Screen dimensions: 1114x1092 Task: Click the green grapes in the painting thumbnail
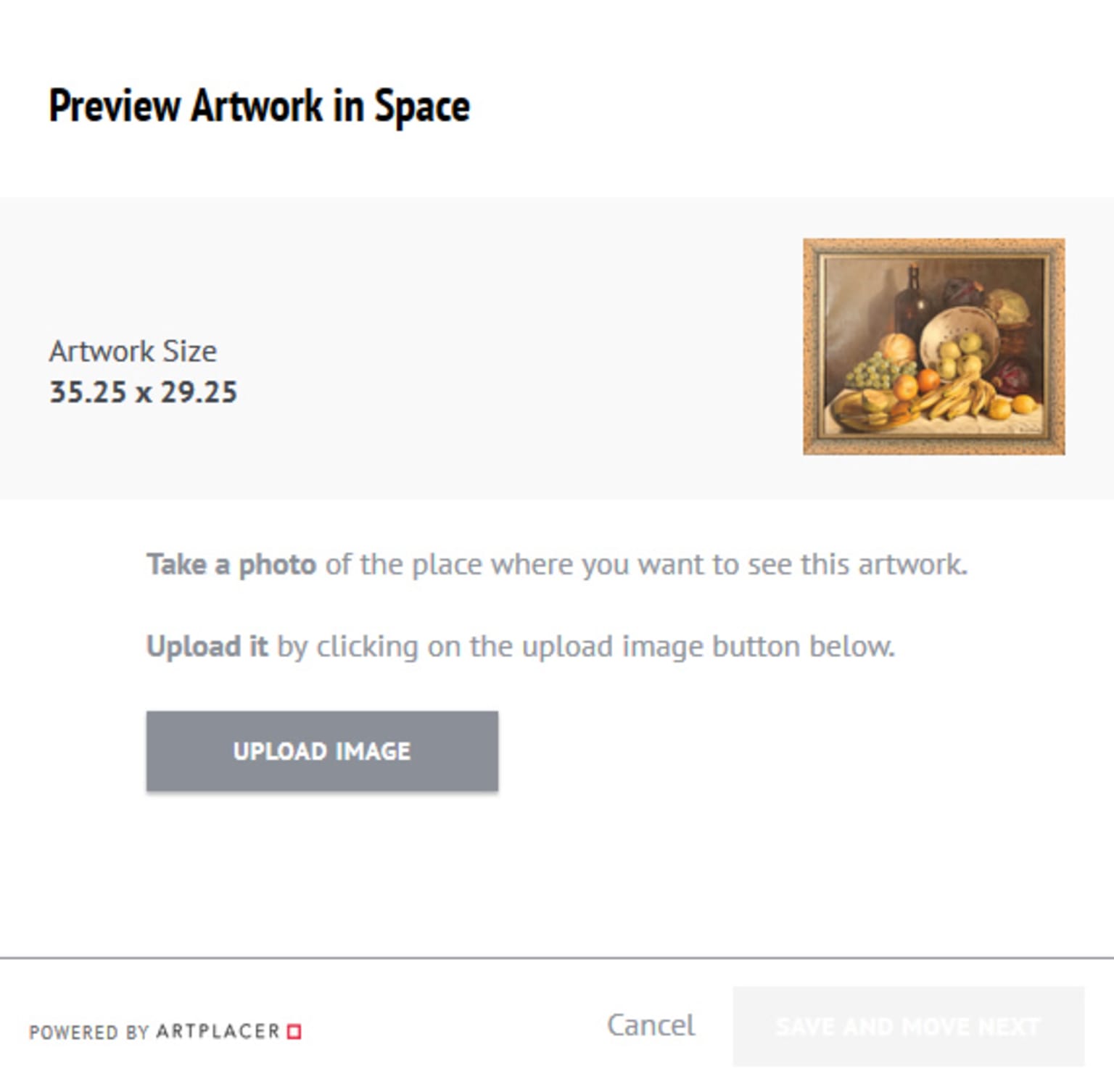(876, 370)
